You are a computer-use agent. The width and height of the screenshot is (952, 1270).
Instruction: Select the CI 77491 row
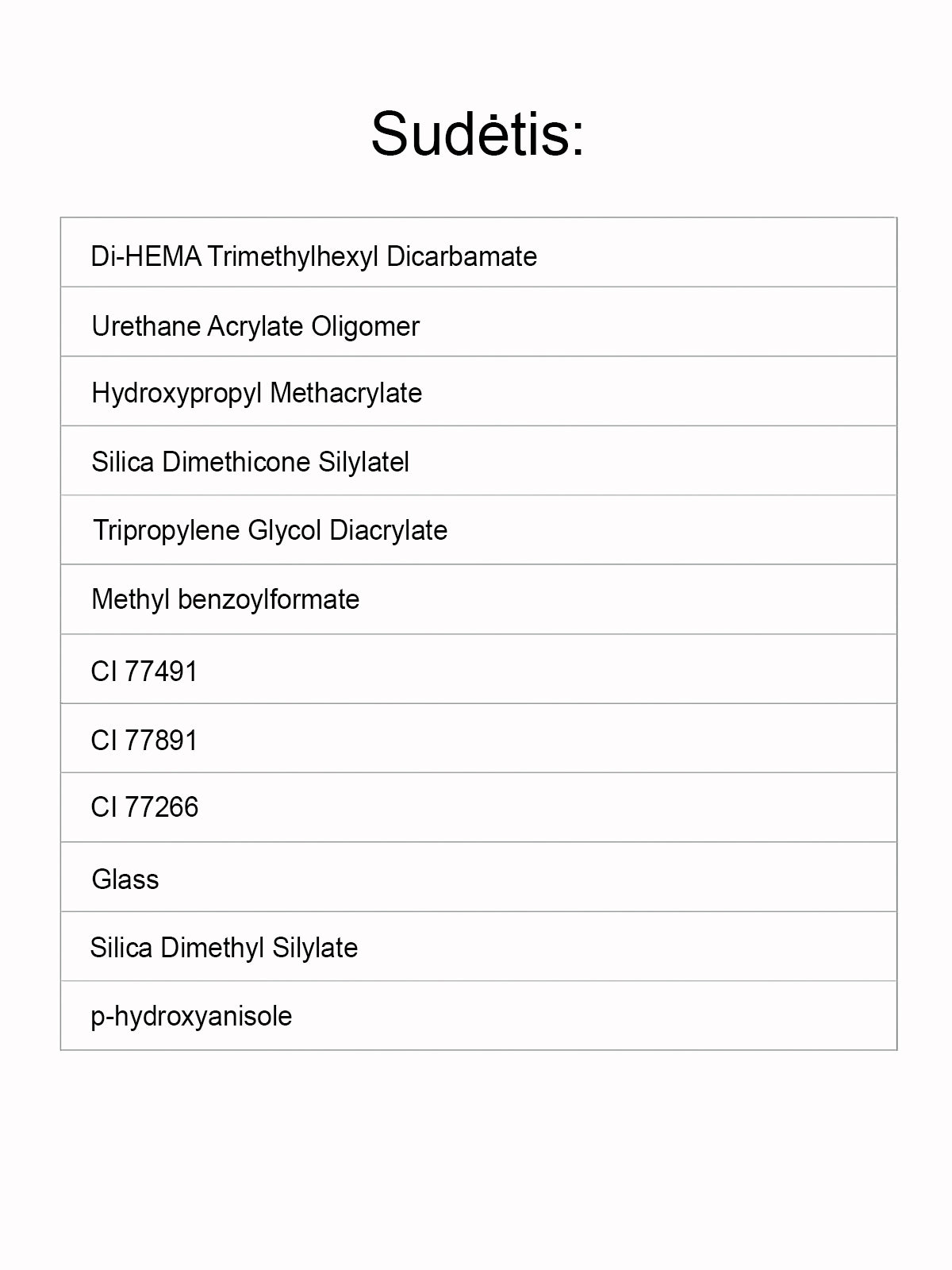point(144,672)
